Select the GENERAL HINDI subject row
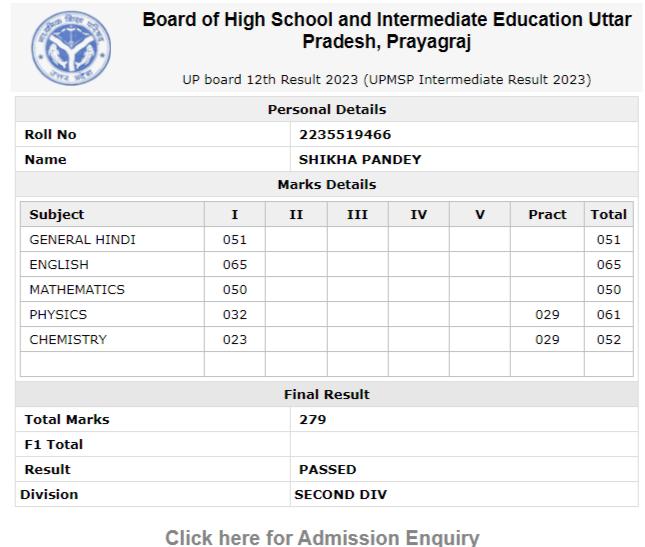Screen dimensions: 645x547 point(327,239)
